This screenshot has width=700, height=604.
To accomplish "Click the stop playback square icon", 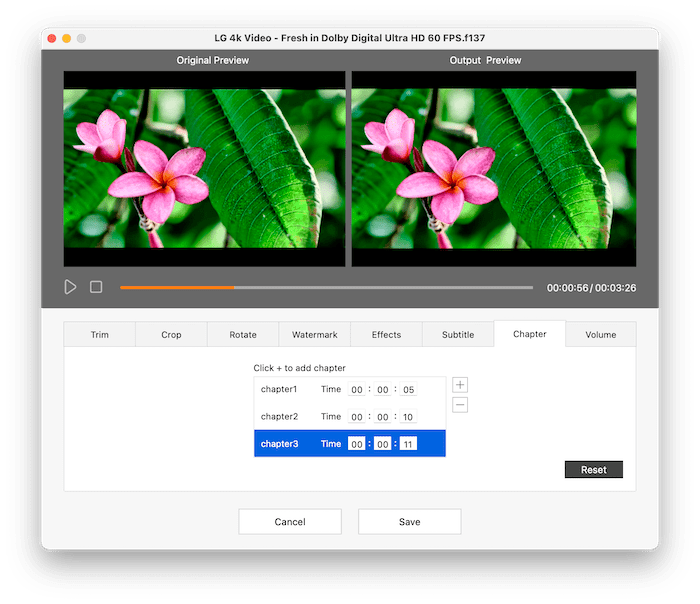I will 96,287.
